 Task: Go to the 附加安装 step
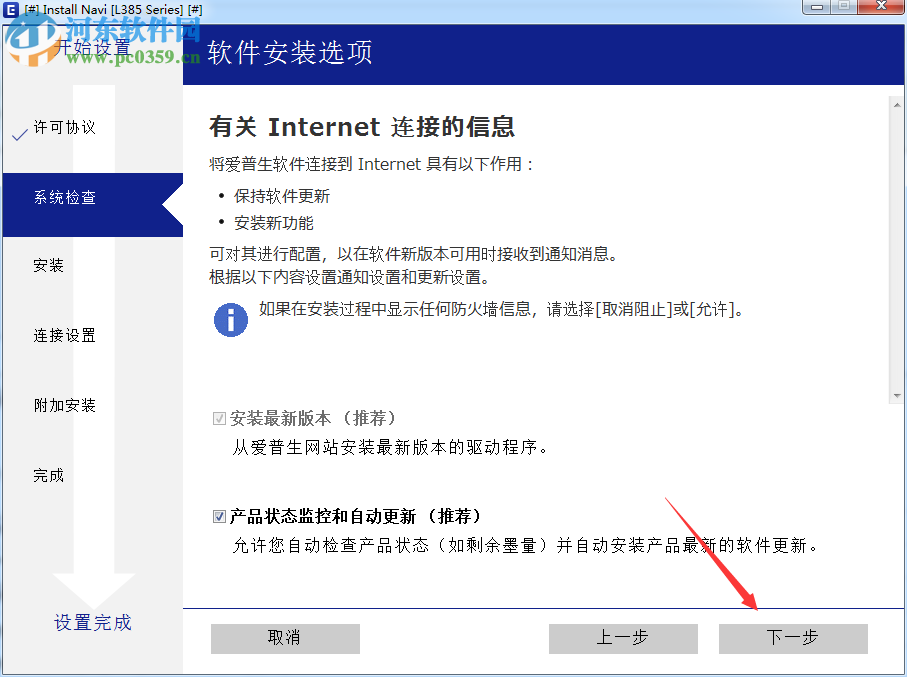click(65, 406)
